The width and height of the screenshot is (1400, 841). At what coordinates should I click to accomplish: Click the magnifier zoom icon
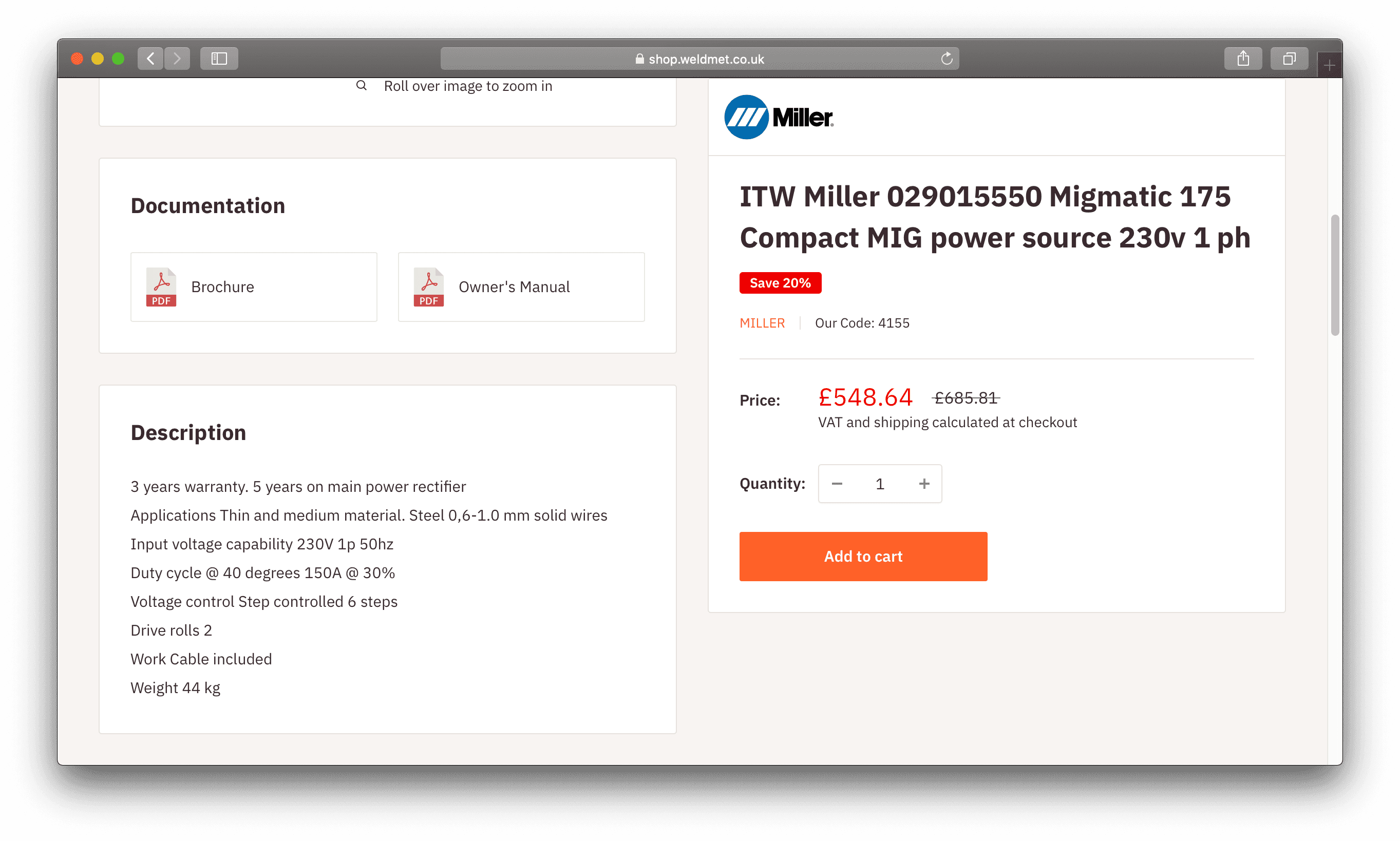pos(361,86)
